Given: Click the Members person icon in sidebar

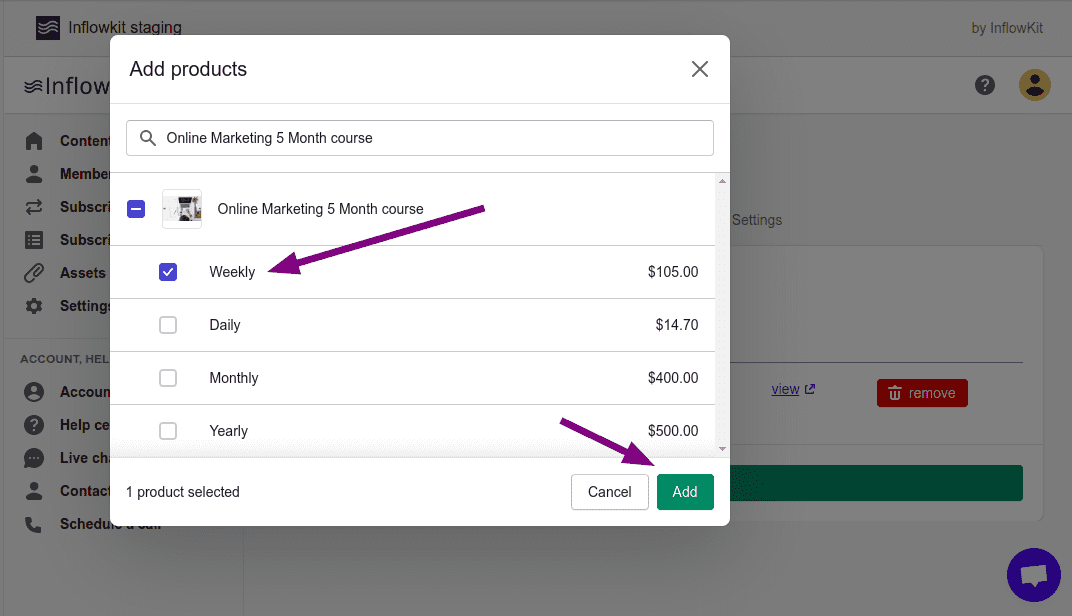Looking at the screenshot, I should [x=34, y=174].
